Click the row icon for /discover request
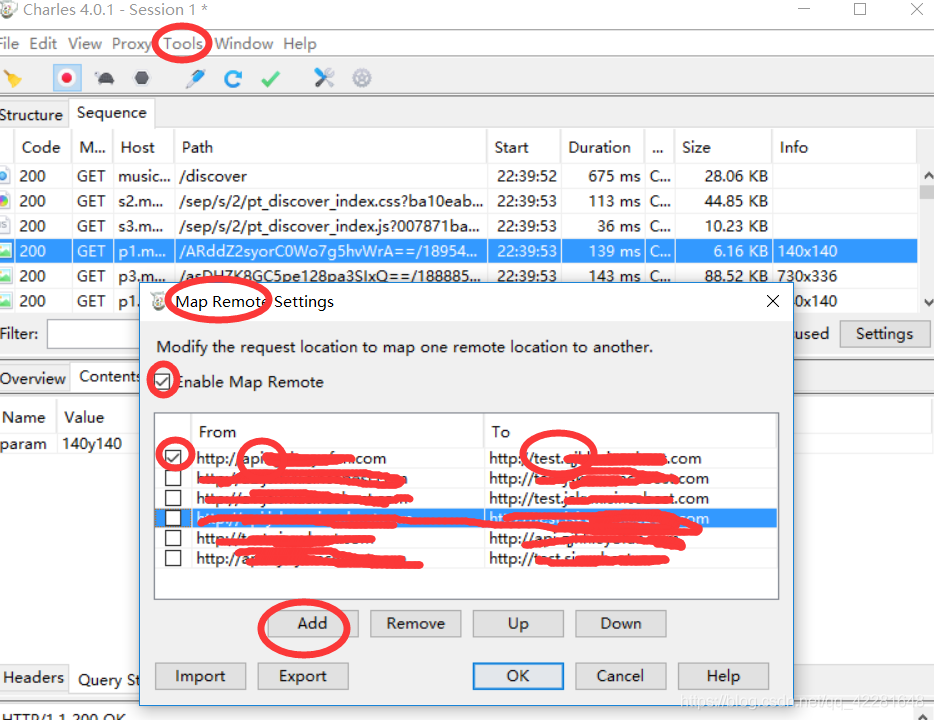The image size is (934, 720). pos(5,176)
